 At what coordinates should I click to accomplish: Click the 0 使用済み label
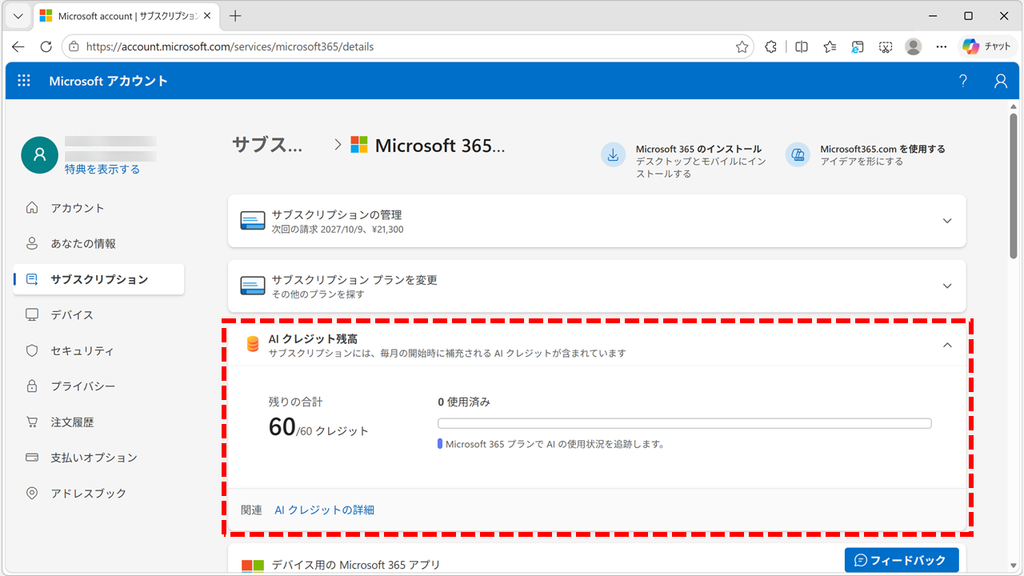click(464, 402)
